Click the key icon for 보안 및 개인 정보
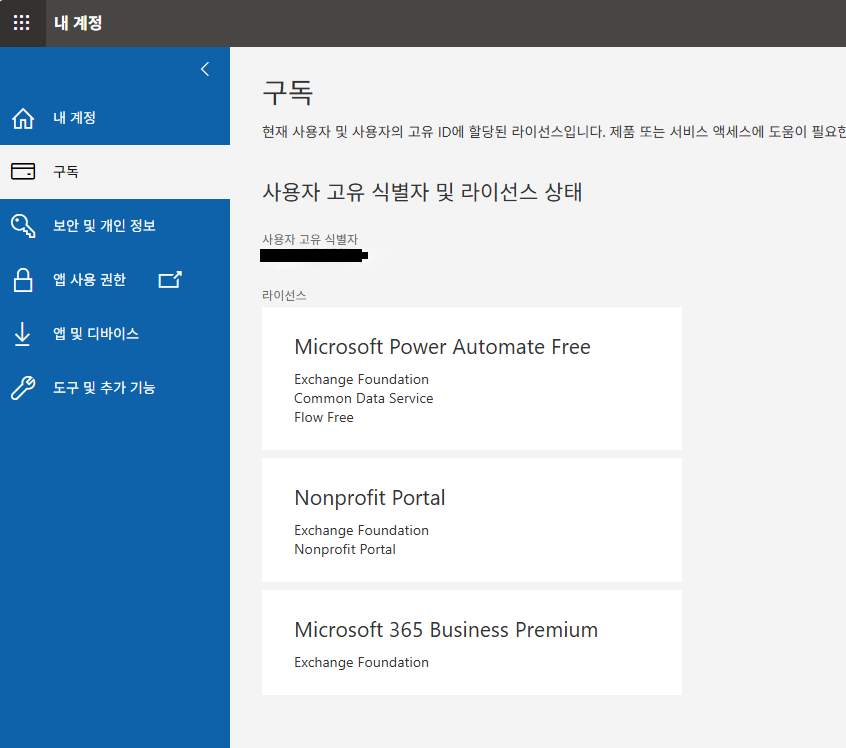Viewport: 846px width, 748px height. click(23, 226)
